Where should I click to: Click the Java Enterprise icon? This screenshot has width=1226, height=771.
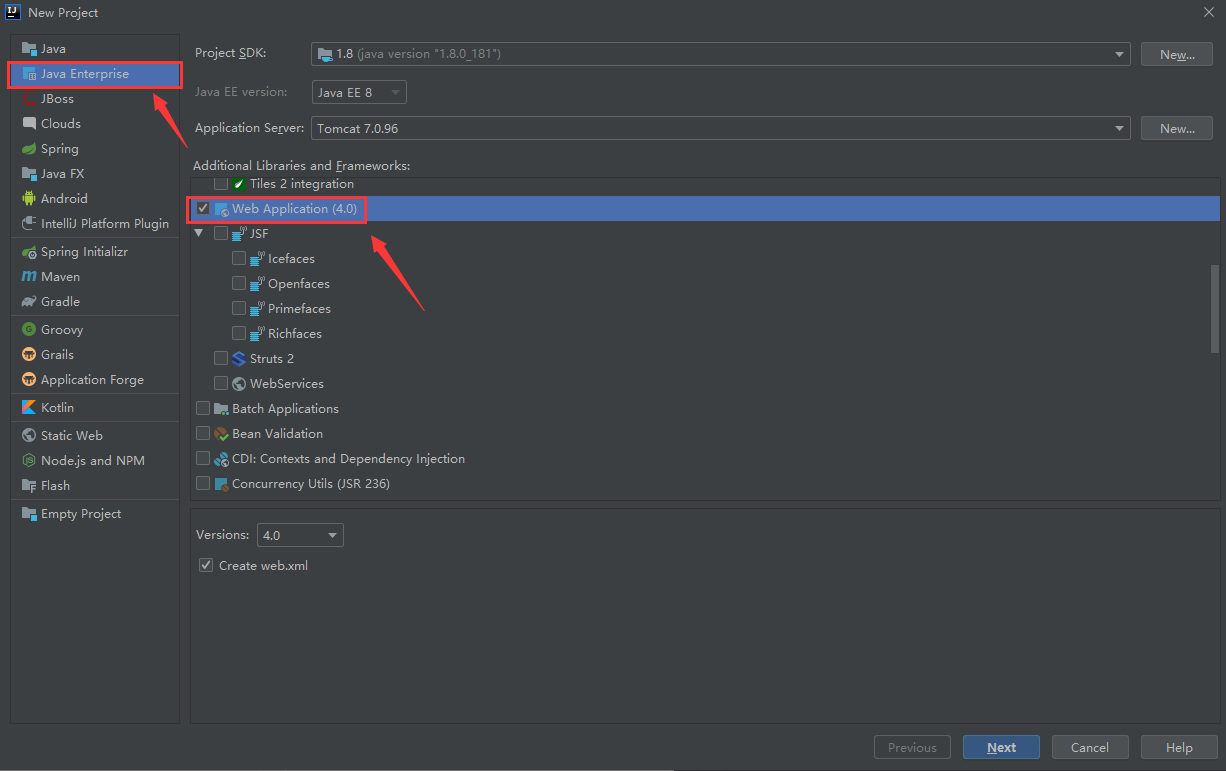pyautogui.click(x=29, y=74)
